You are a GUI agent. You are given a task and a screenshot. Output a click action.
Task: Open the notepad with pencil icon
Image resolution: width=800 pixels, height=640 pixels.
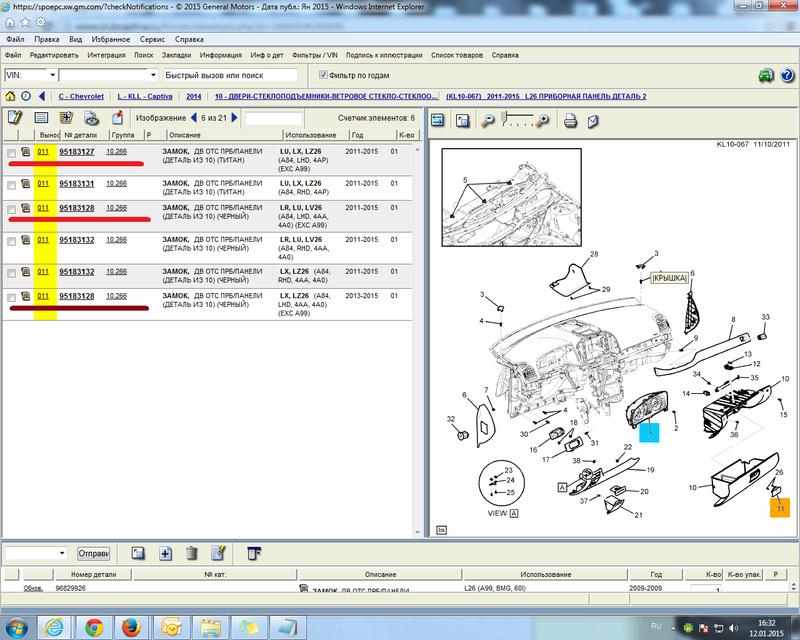click(15, 118)
